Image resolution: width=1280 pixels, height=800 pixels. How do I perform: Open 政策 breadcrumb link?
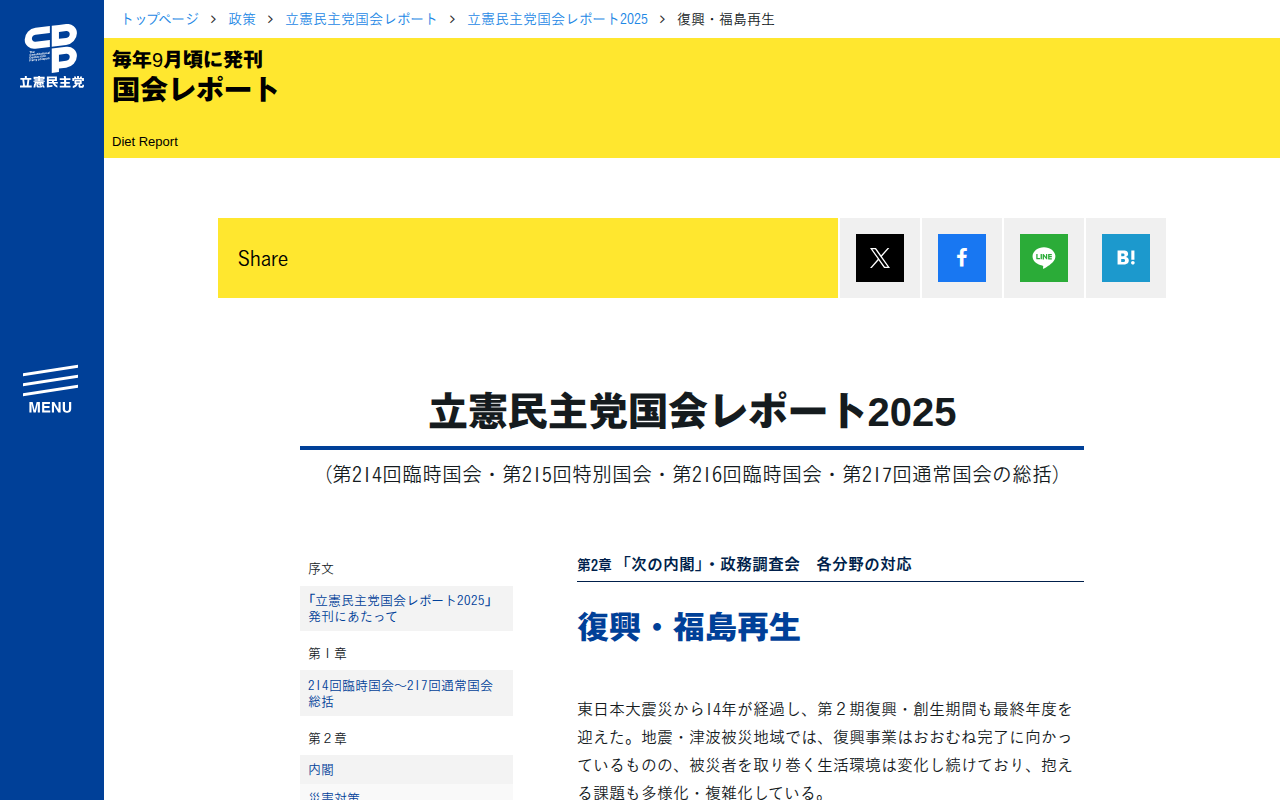(x=242, y=19)
